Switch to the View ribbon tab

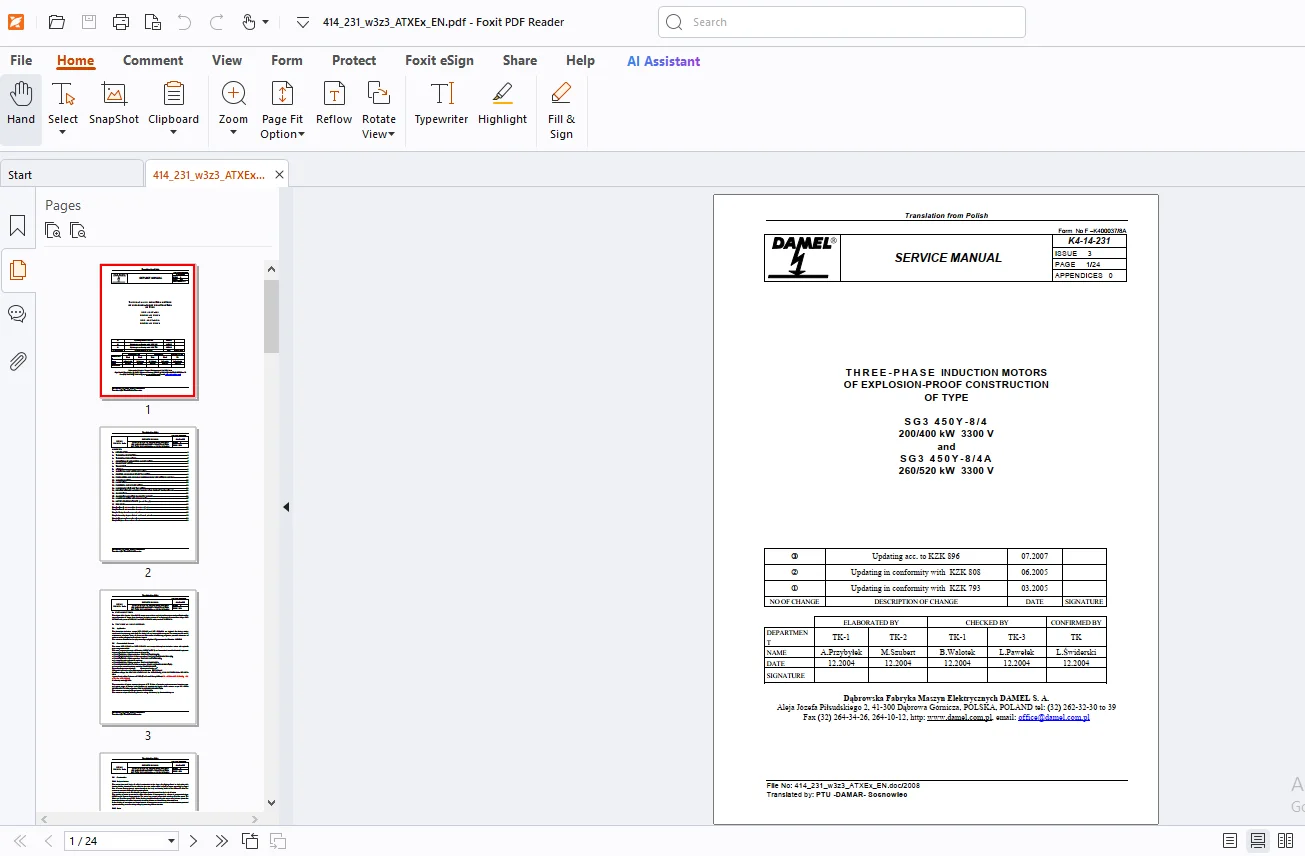(227, 60)
